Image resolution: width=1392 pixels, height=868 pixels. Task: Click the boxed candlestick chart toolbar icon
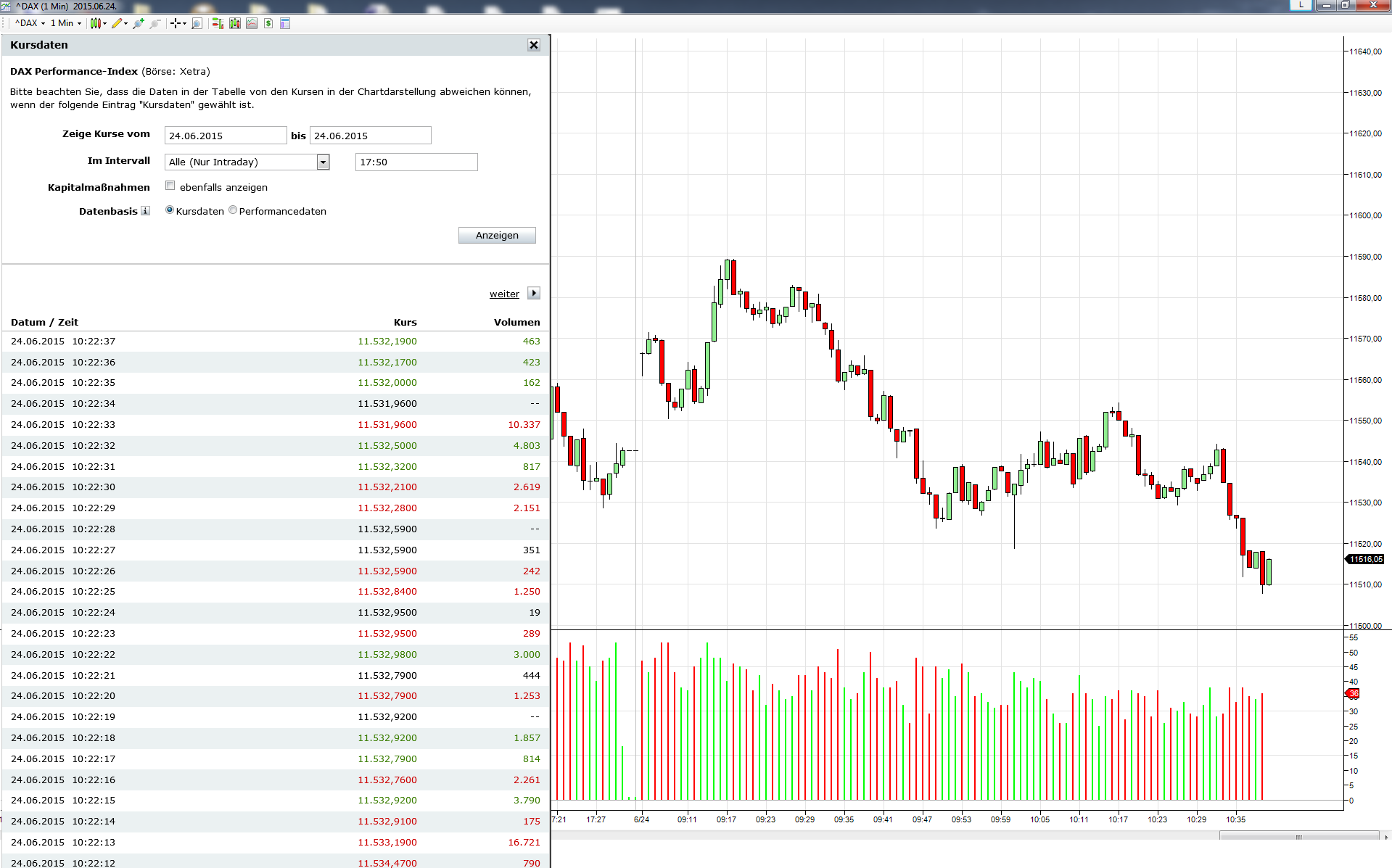(x=235, y=23)
